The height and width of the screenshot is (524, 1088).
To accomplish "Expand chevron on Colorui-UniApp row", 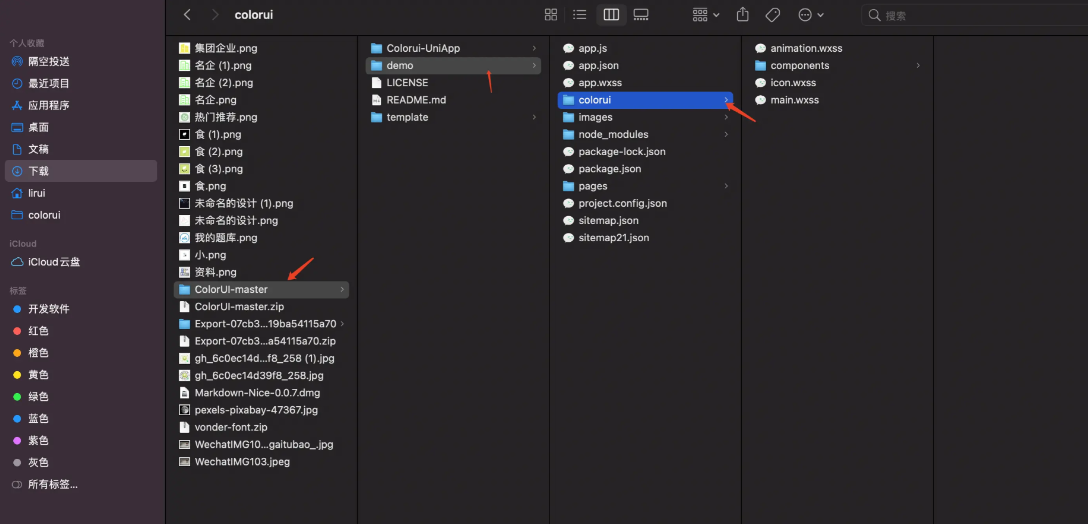I will coord(534,49).
